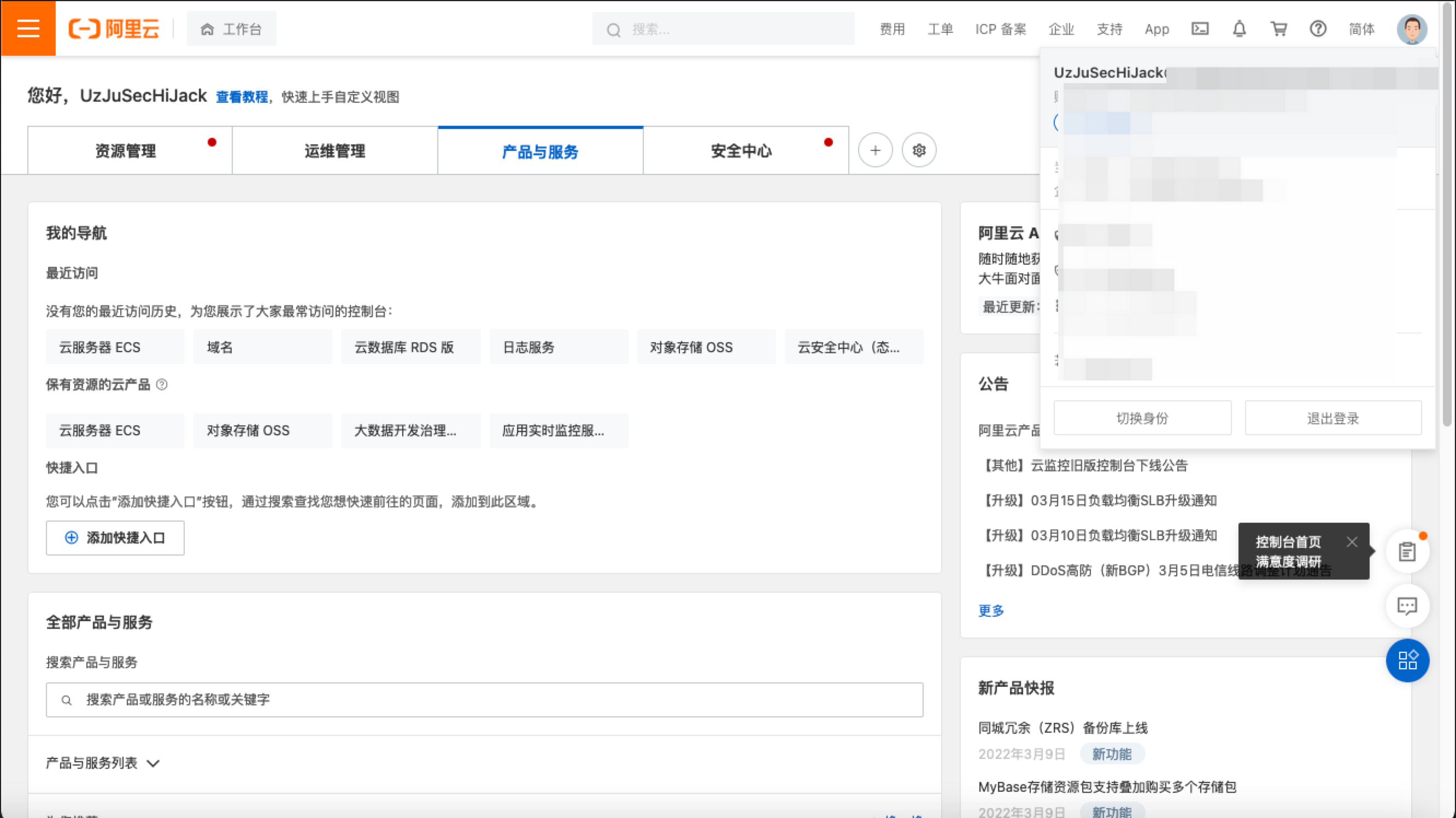Open the notification bell
The image size is (1456, 818).
[1239, 29]
